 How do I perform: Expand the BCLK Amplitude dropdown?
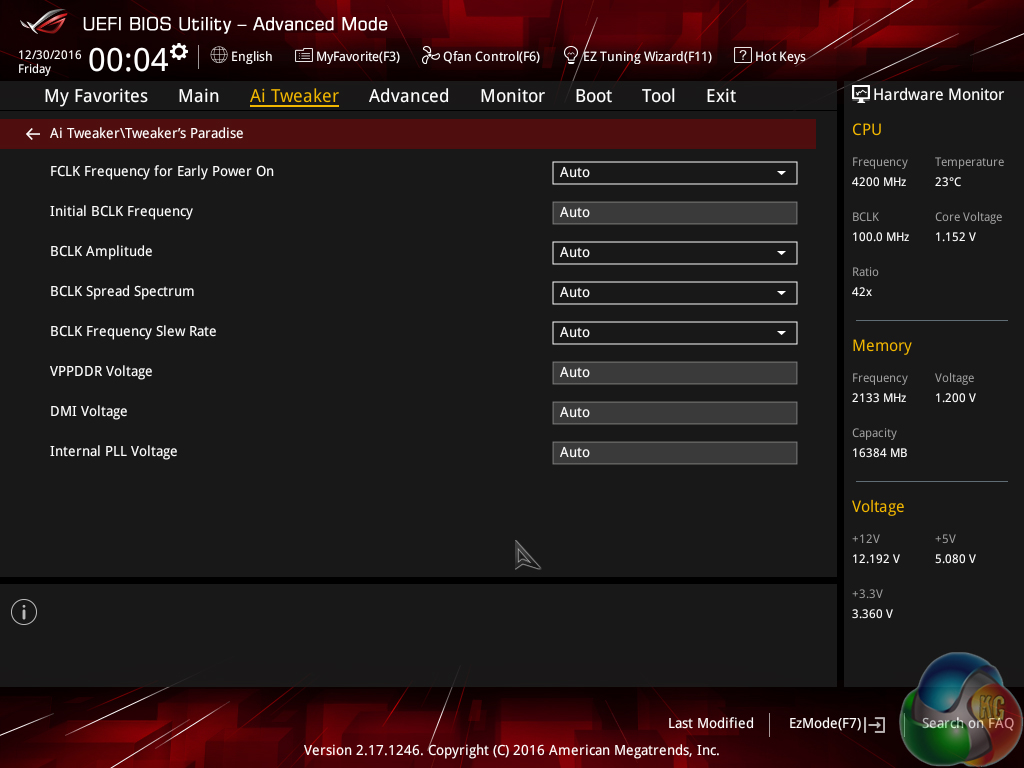click(x=674, y=253)
